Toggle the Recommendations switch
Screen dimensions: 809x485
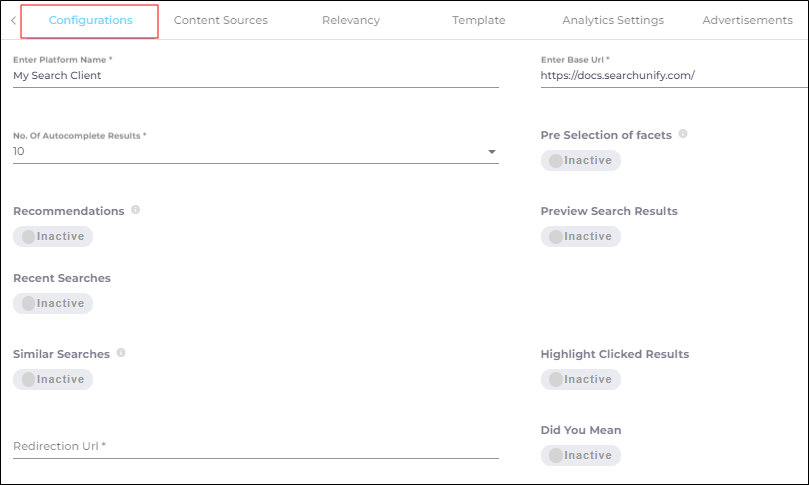click(x=53, y=237)
